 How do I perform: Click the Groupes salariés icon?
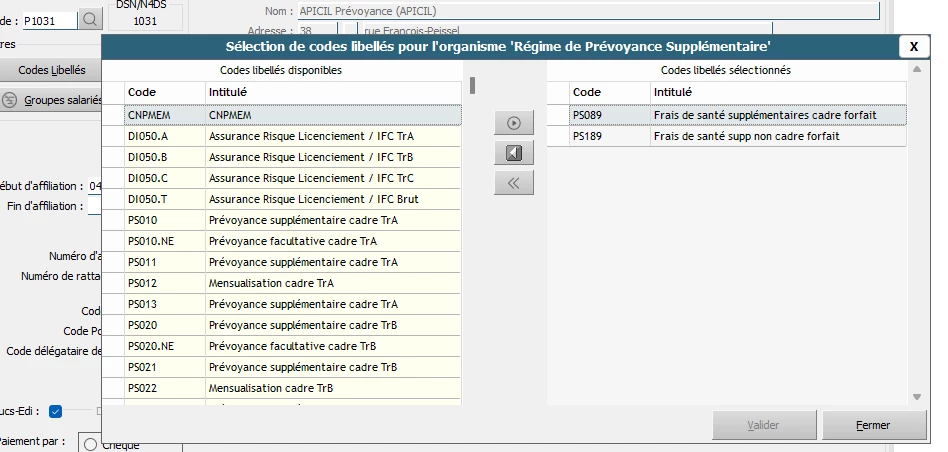click(10, 100)
